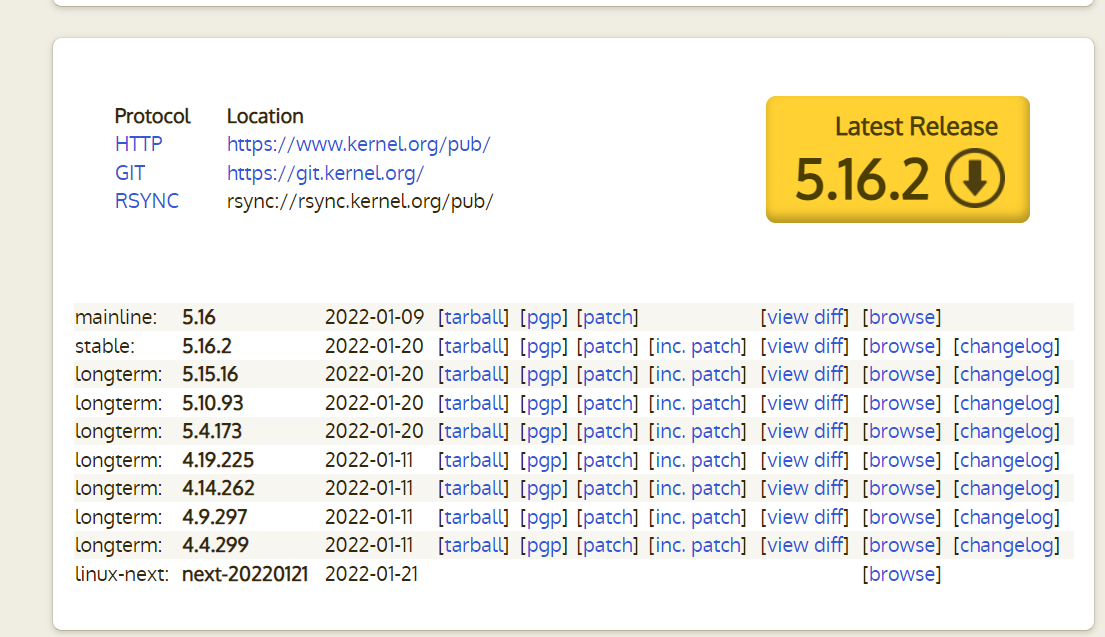Download tarball for longterm 5.4.173
This screenshot has height=637, width=1105.
pos(474,431)
